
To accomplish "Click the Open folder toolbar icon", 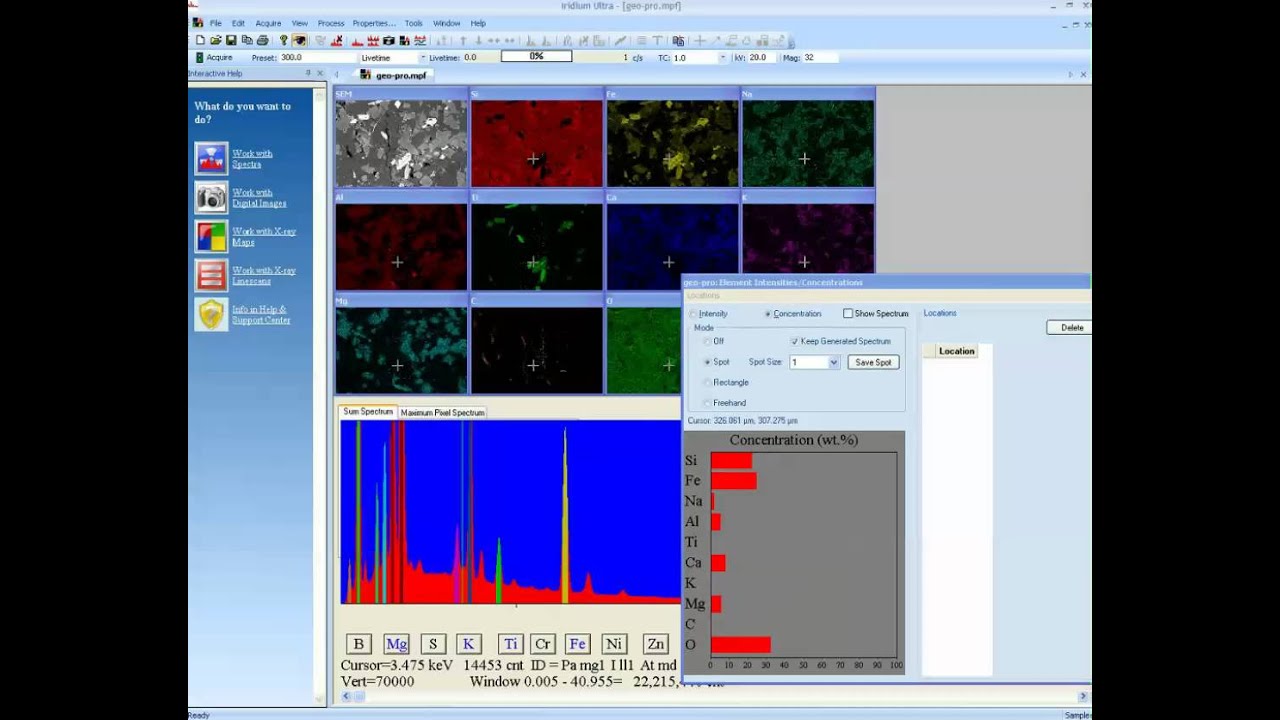I will coord(215,41).
